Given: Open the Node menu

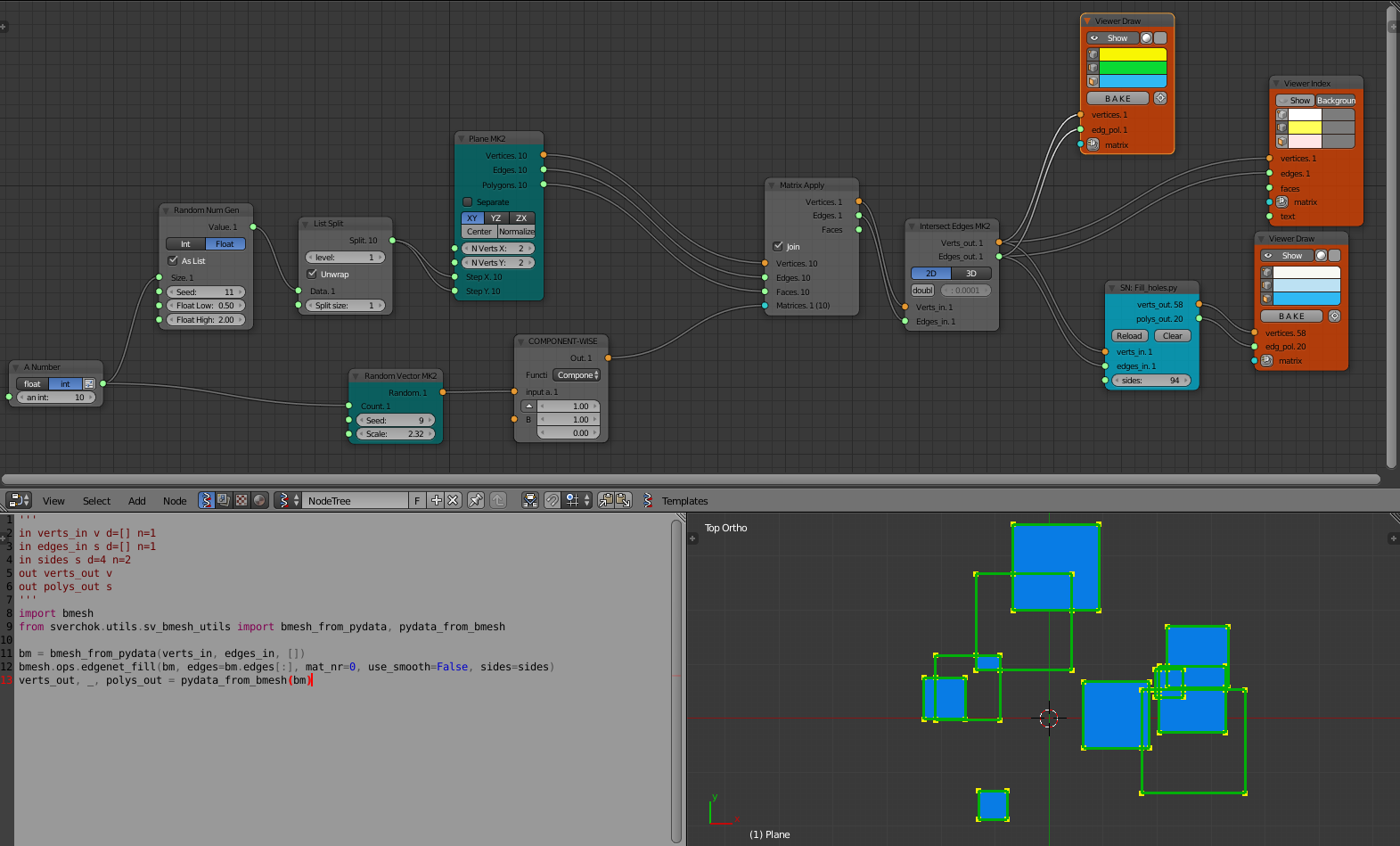Looking at the screenshot, I should pos(175,501).
